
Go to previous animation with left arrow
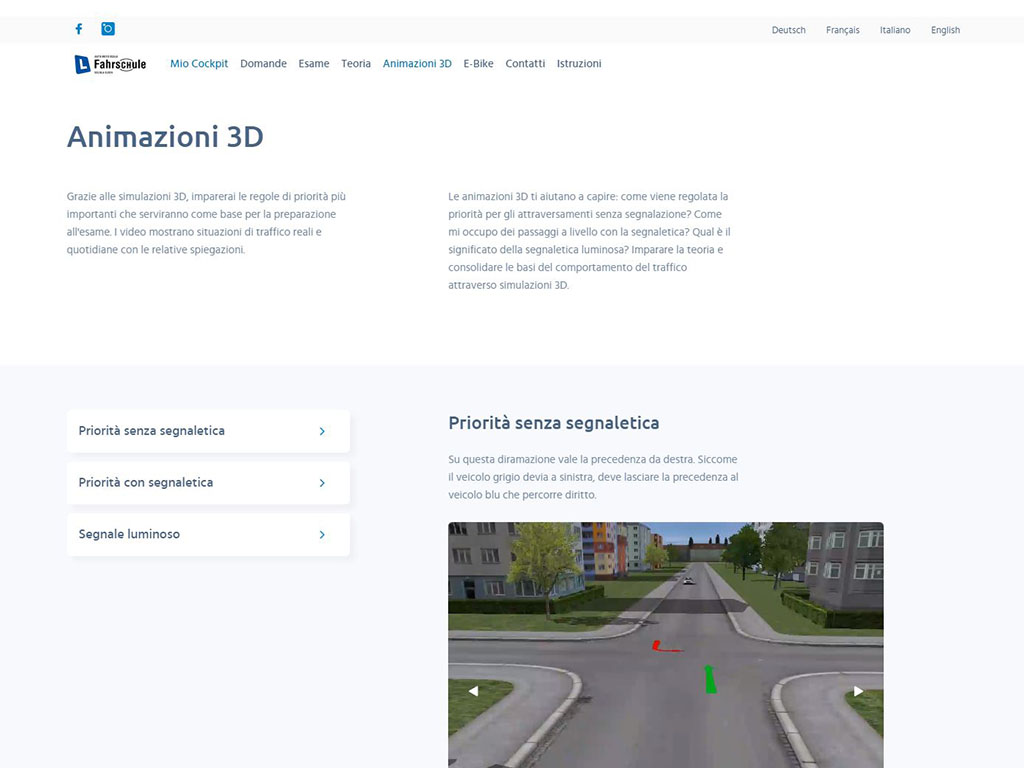point(473,691)
